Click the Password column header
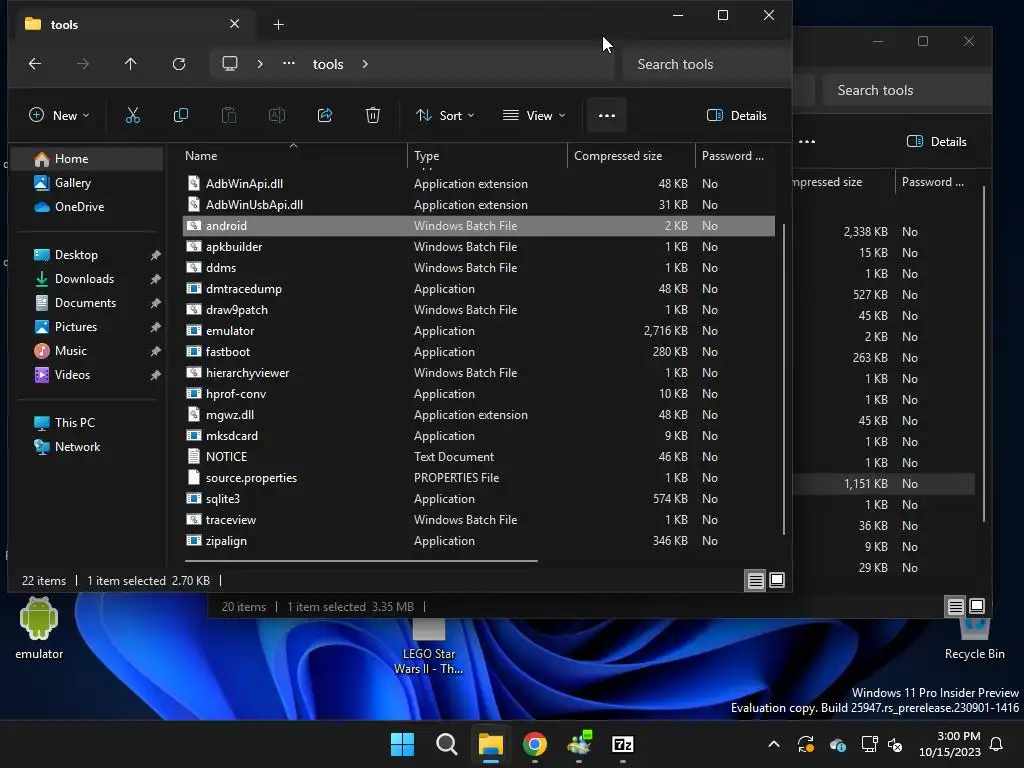This screenshot has height=768, width=1024. pos(732,156)
